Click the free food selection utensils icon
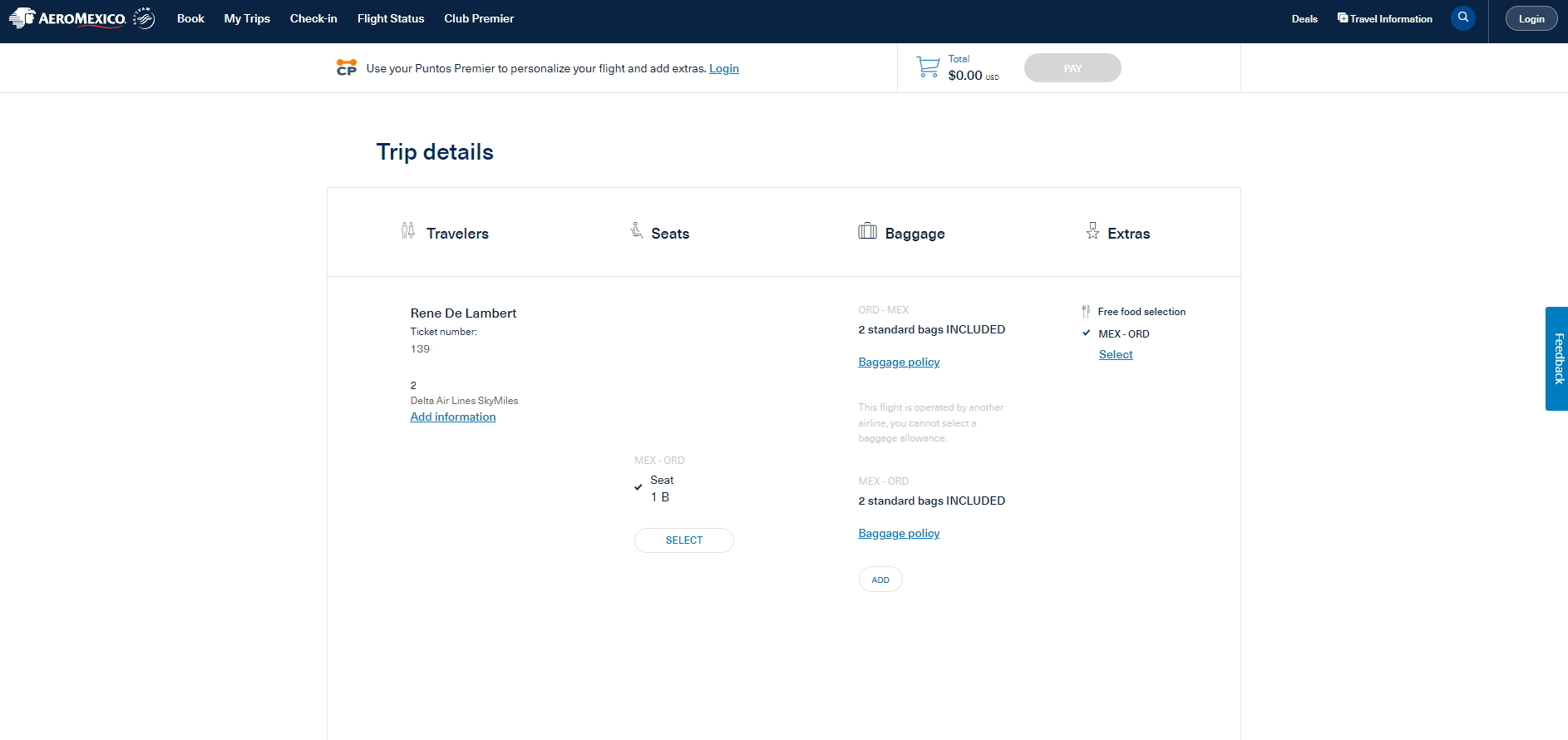Screen dimensions: 1568x740 [x=1086, y=312]
